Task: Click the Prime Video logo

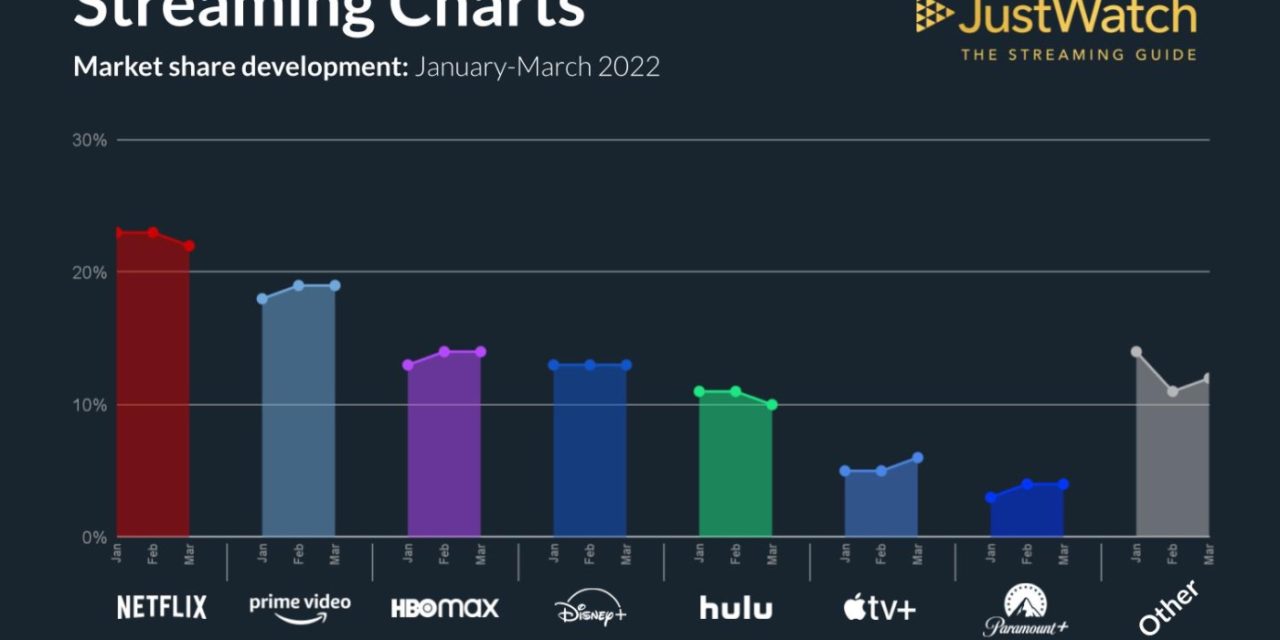Action: 300,607
